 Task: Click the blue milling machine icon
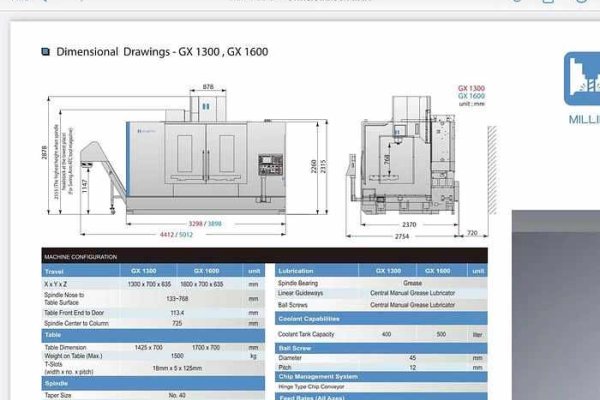tap(582, 79)
